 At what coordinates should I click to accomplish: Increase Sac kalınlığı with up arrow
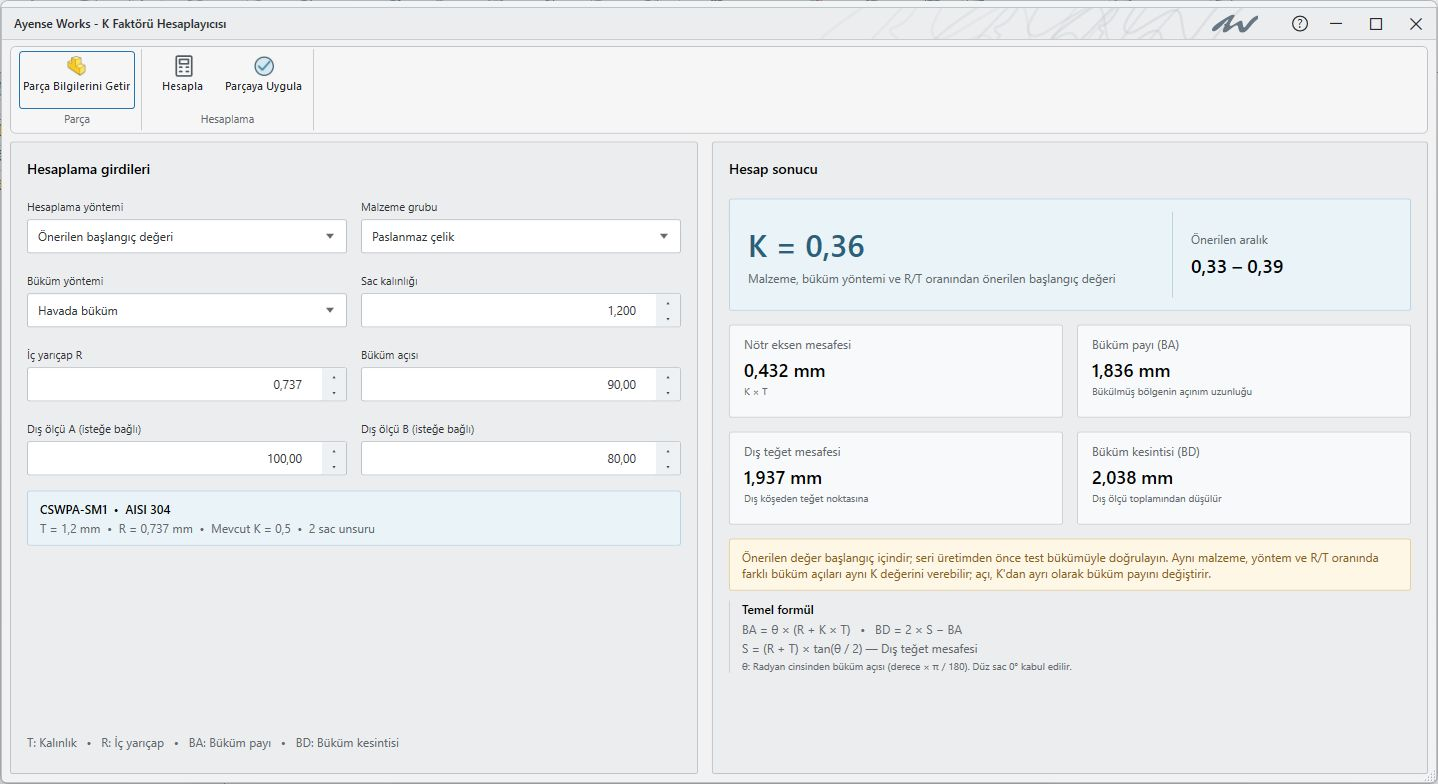667,303
